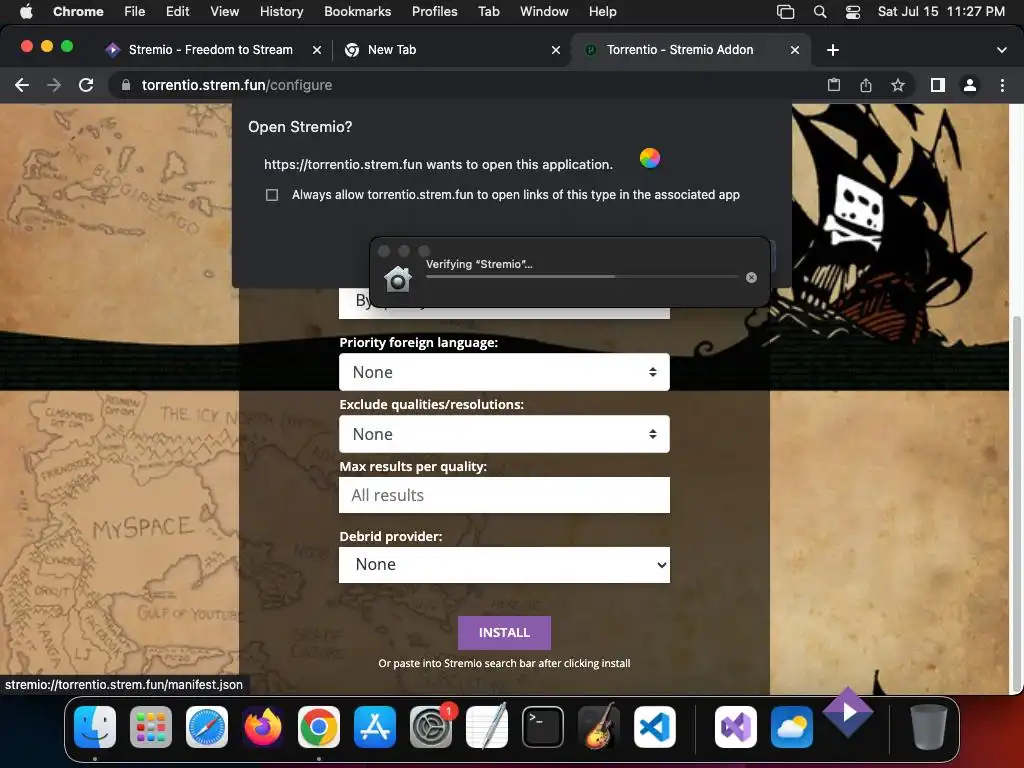Open Terminal from the dock
This screenshot has height=768, width=1024.
coord(543,727)
